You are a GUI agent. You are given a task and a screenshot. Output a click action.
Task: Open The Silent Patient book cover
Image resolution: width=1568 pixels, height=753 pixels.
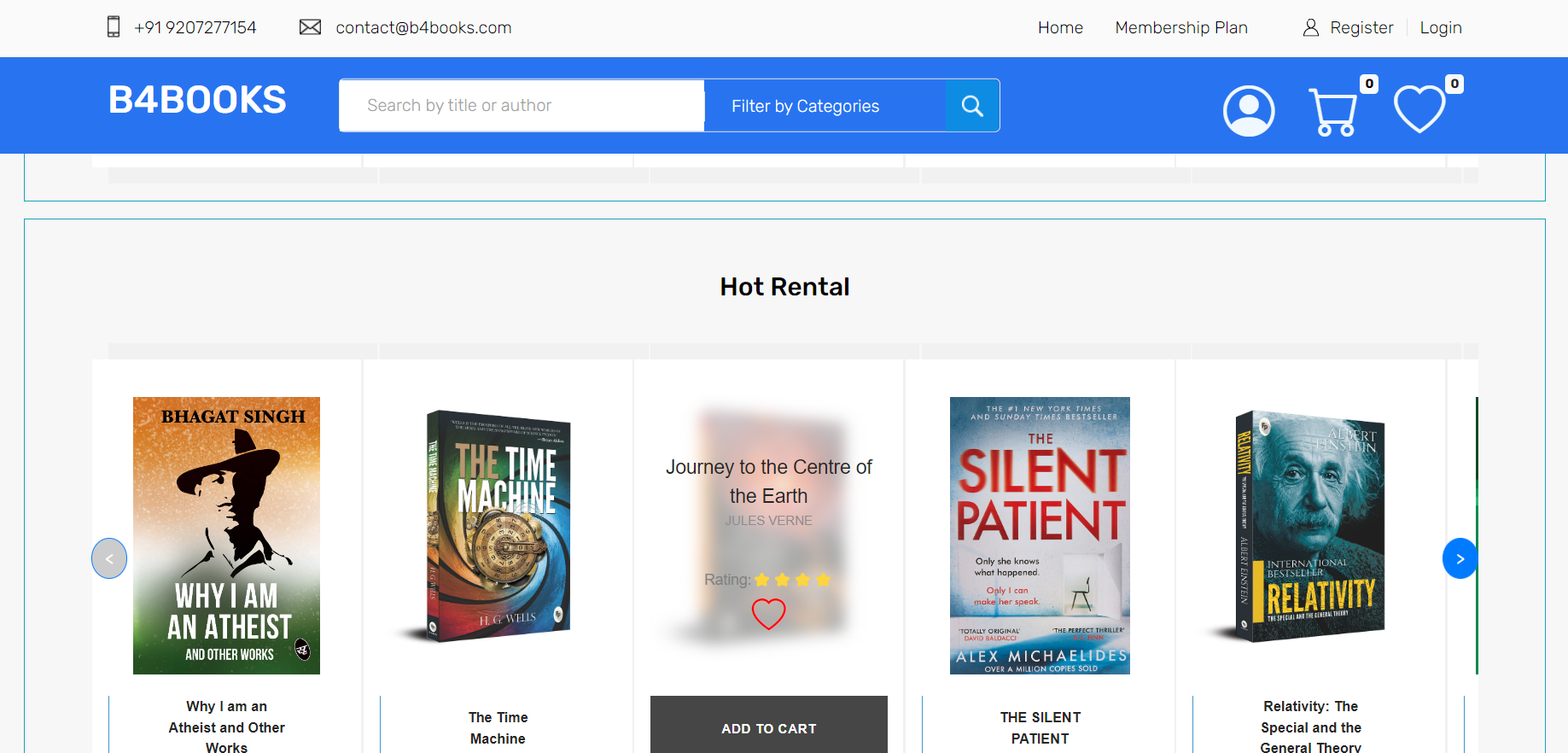(1040, 535)
